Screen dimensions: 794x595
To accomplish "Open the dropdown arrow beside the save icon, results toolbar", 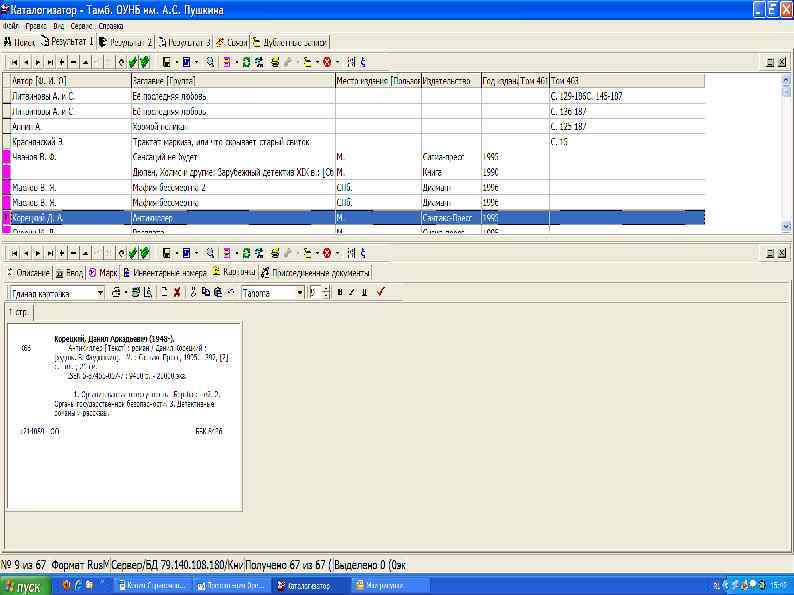I will 176,62.
